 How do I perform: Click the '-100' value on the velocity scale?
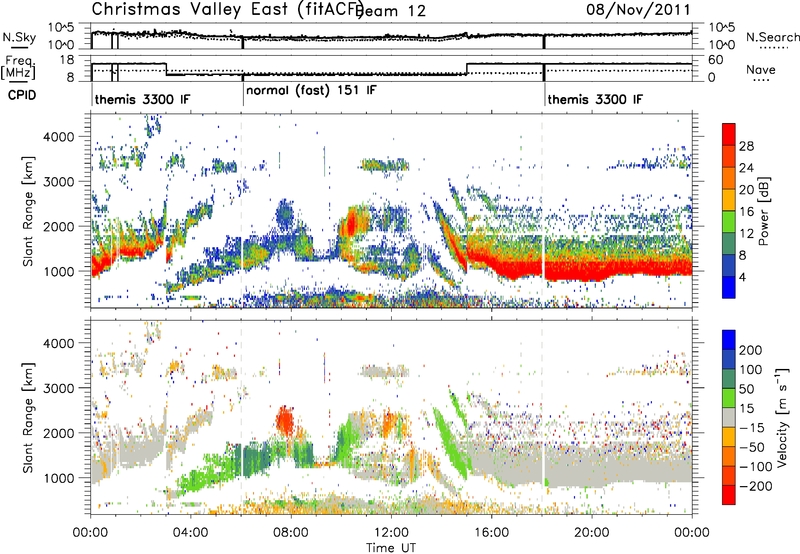click(x=756, y=467)
